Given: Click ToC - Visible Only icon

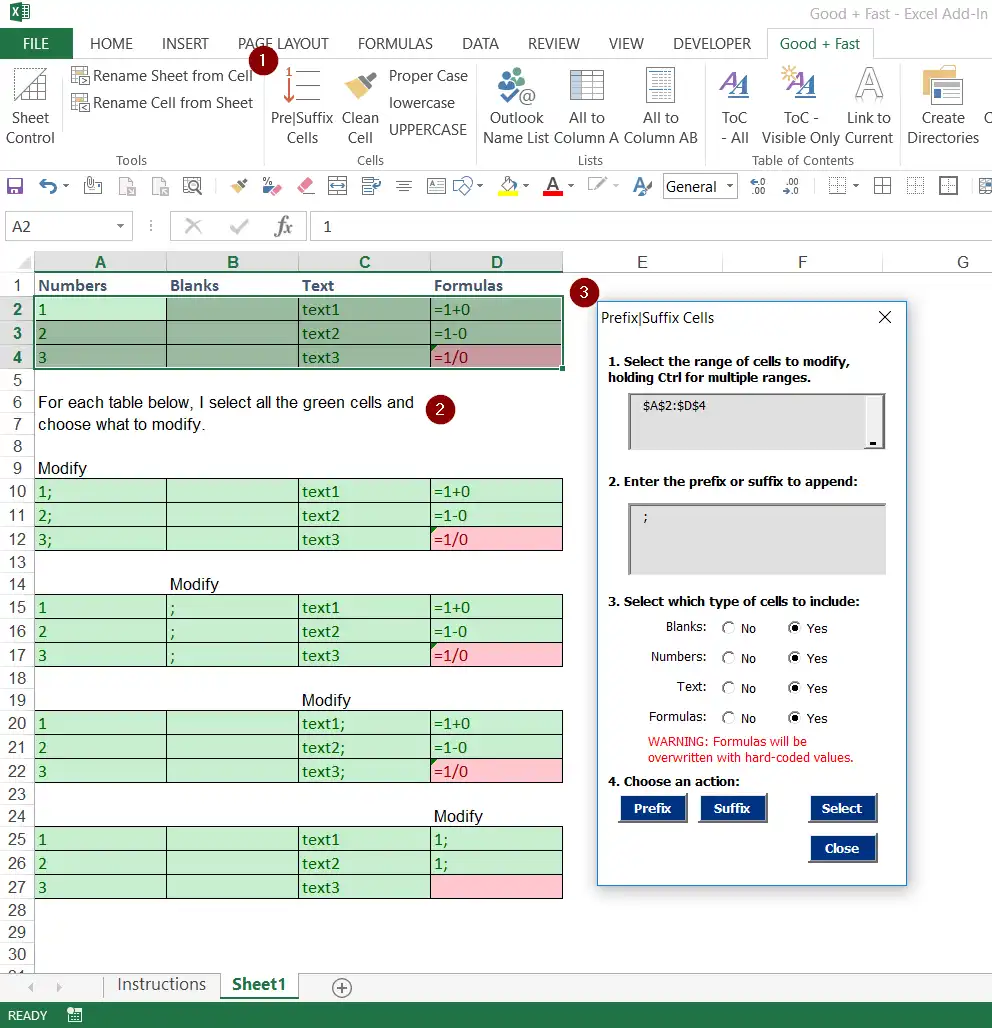Looking at the screenshot, I should (x=799, y=84).
